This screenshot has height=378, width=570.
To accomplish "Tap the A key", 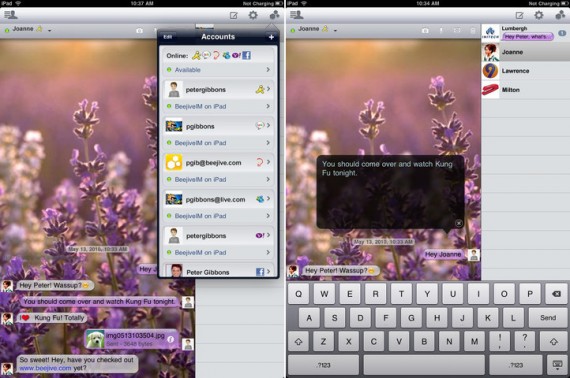I will tap(309, 318).
